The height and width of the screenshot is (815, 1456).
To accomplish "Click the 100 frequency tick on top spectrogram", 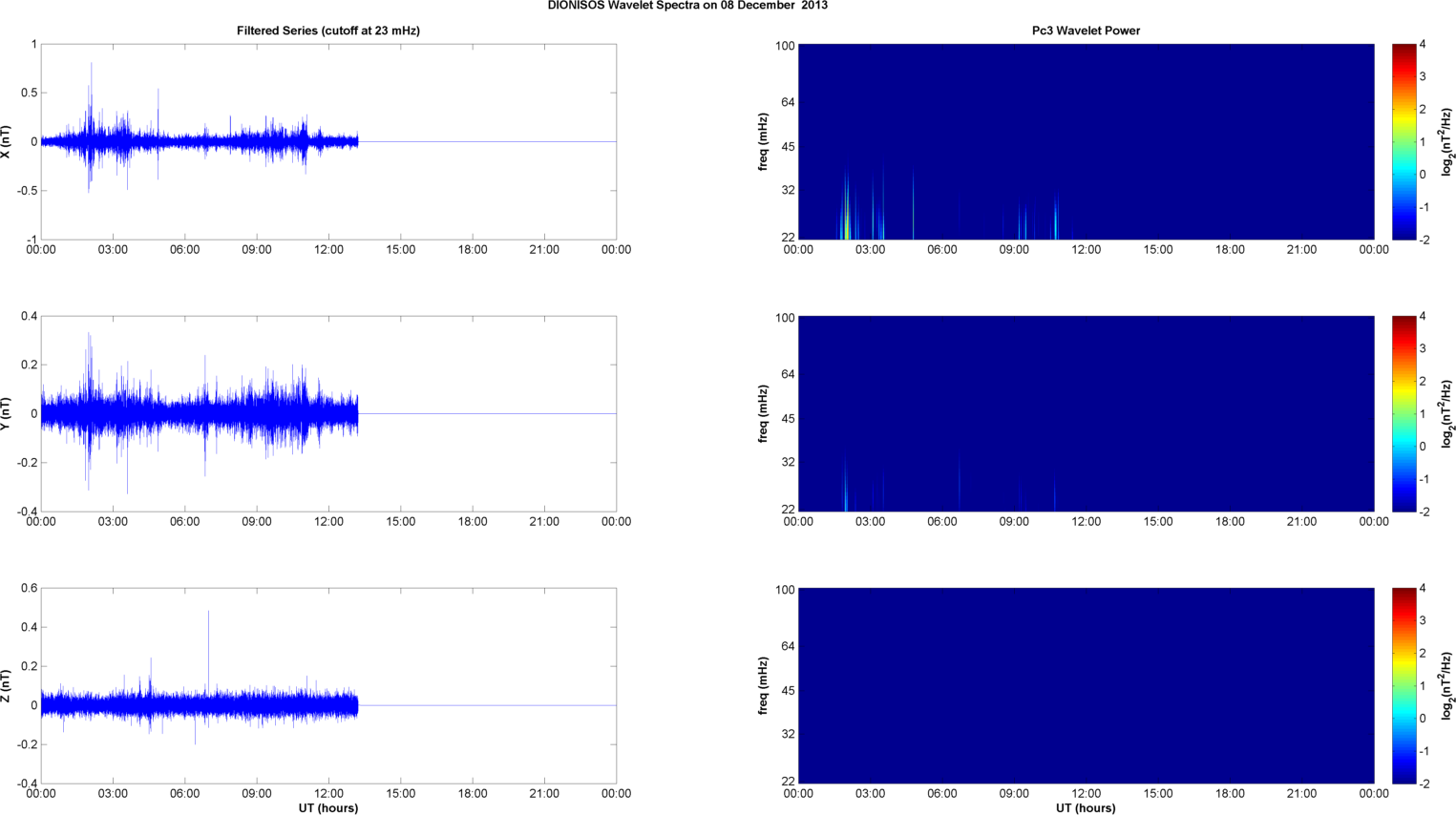I will point(785,46).
